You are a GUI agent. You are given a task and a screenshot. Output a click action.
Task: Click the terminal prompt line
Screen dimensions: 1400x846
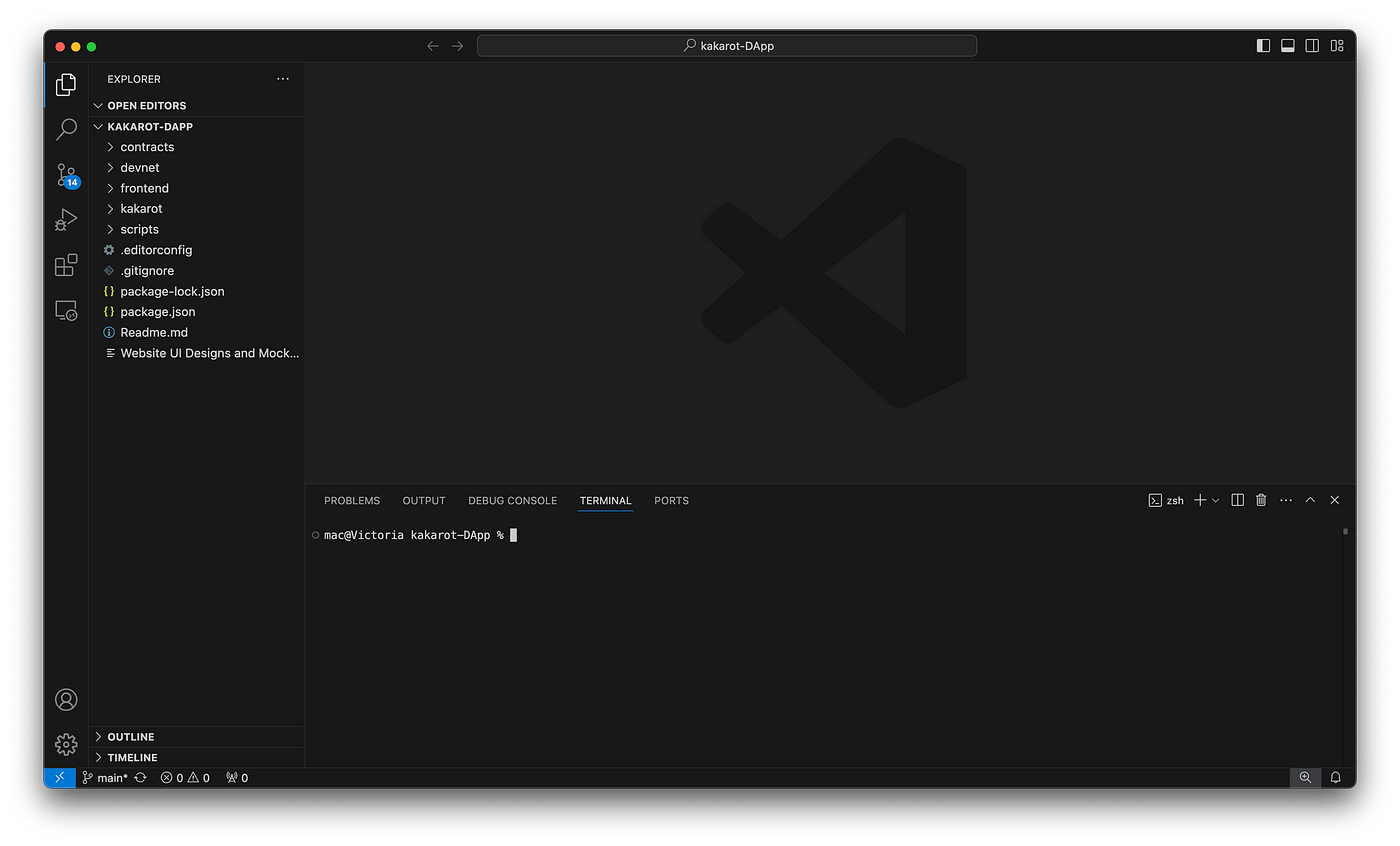coord(415,535)
